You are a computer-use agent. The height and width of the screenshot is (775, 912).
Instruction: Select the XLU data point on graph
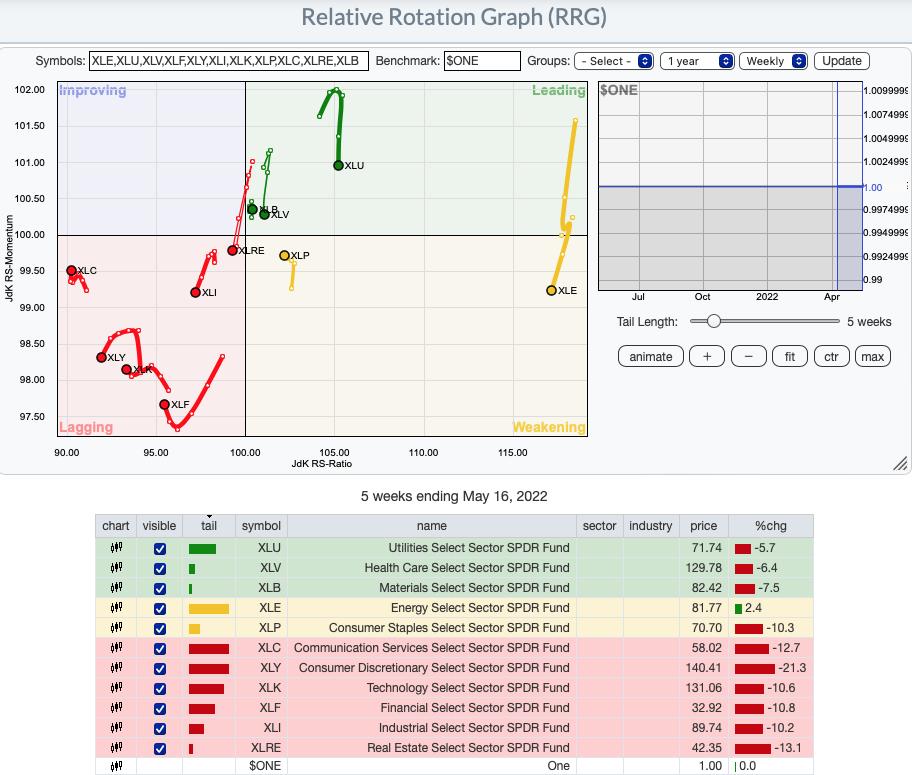point(339,165)
